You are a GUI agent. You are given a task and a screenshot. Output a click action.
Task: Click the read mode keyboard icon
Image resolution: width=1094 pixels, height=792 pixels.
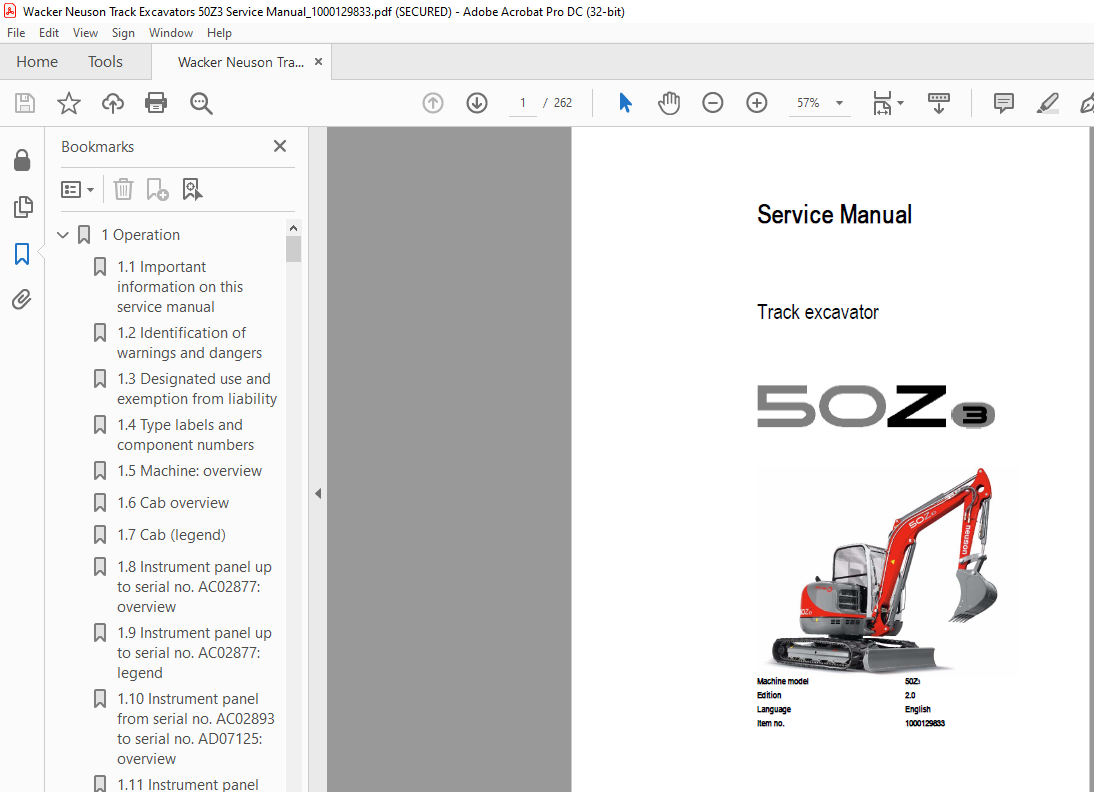[x=938, y=103]
